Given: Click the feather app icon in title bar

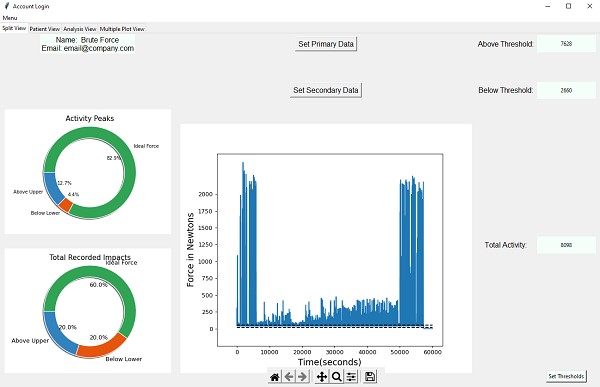Looking at the screenshot, I should point(7,6).
